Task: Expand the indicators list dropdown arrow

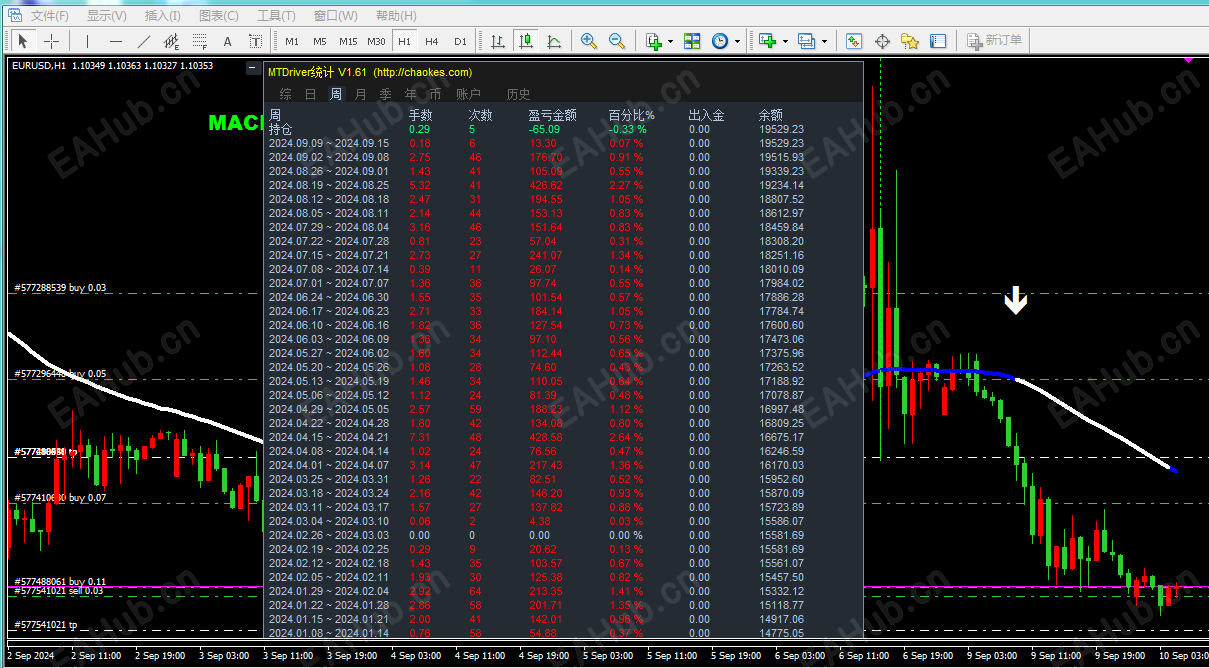Action: point(785,41)
